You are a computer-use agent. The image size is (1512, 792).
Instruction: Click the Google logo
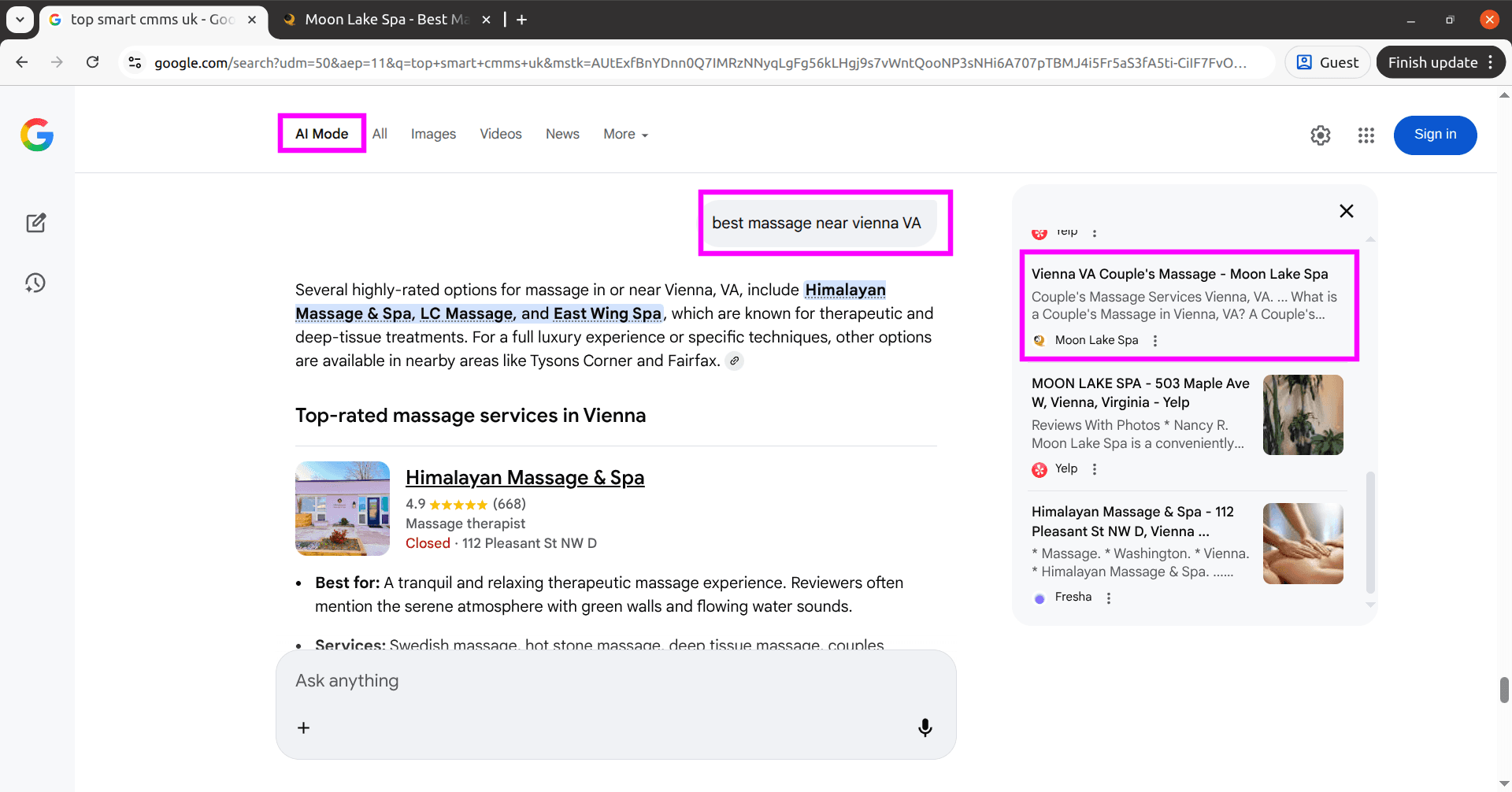pyautogui.click(x=36, y=135)
